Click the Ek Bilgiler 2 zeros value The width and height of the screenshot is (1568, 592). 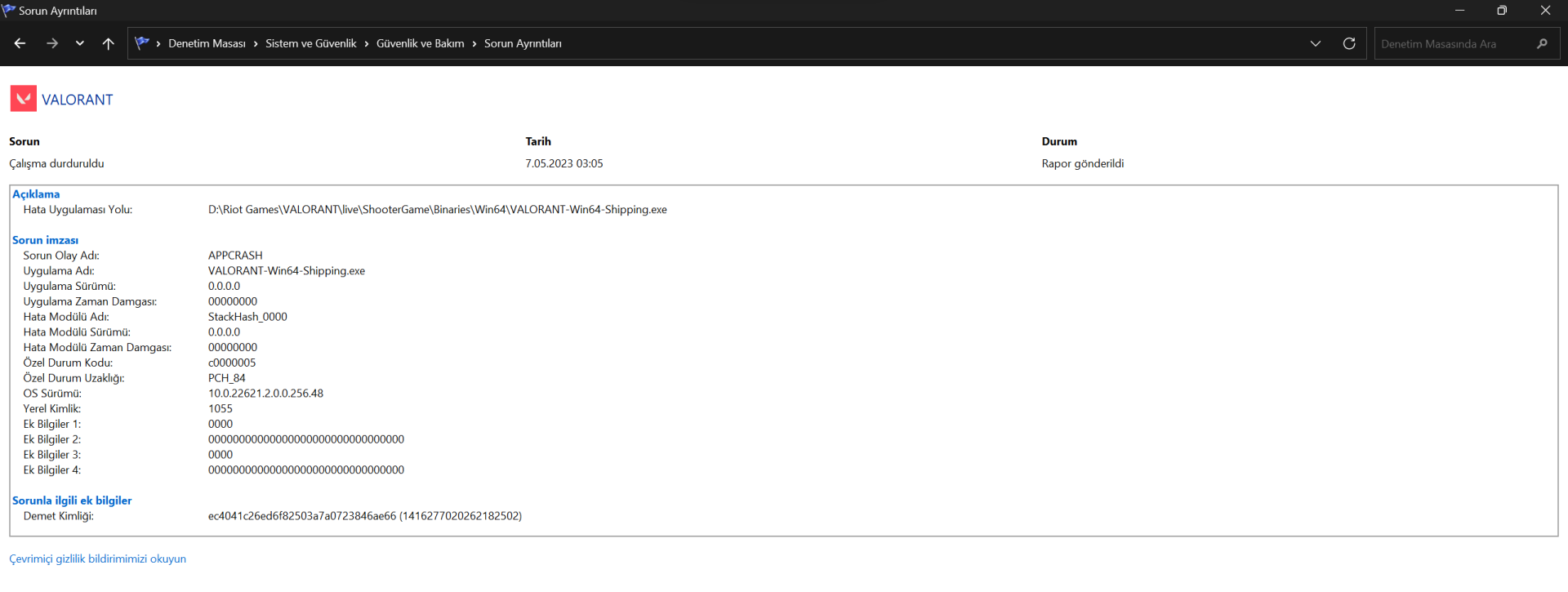pos(306,439)
